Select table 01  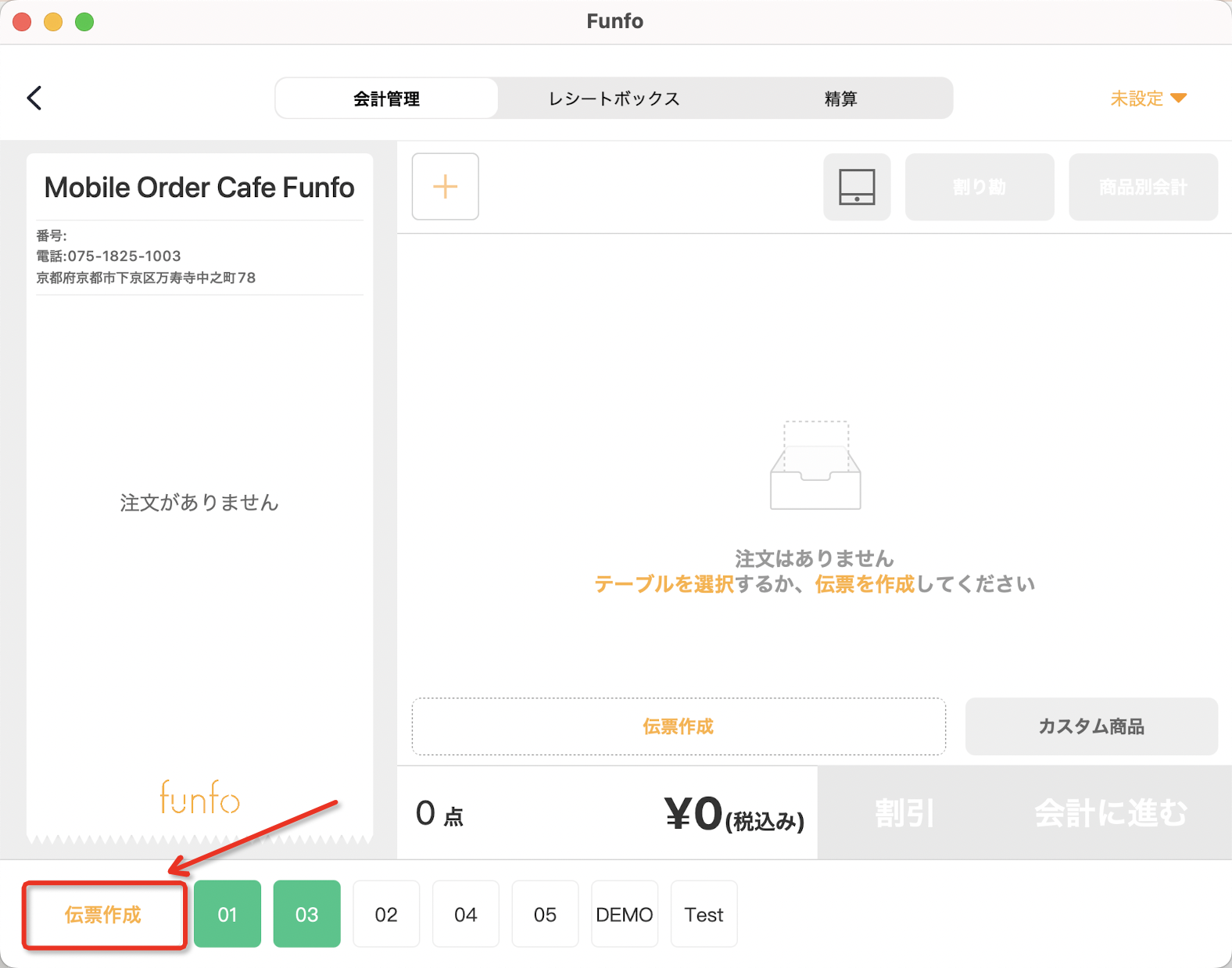pyautogui.click(x=227, y=914)
